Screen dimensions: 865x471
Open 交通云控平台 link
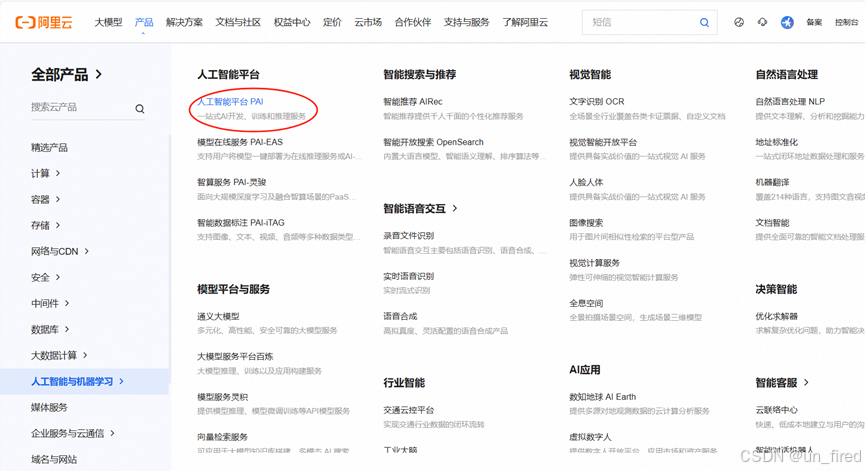(409, 410)
